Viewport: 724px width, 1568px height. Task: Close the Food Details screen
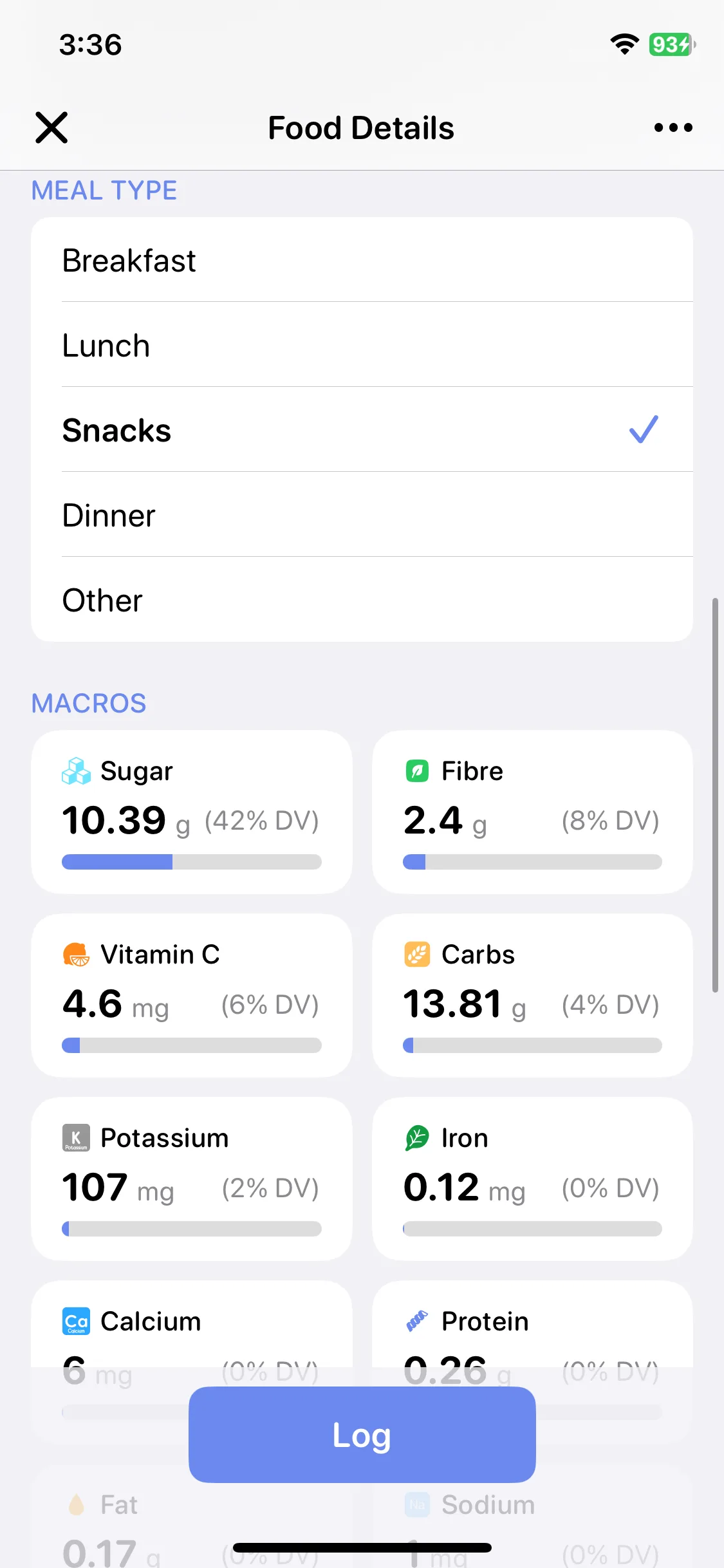pos(51,127)
